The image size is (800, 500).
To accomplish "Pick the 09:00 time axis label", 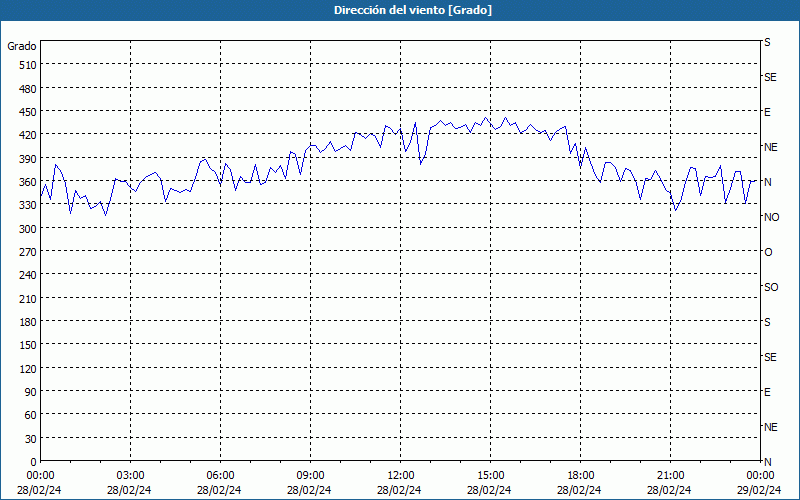I will pyautogui.click(x=310, y=476).
